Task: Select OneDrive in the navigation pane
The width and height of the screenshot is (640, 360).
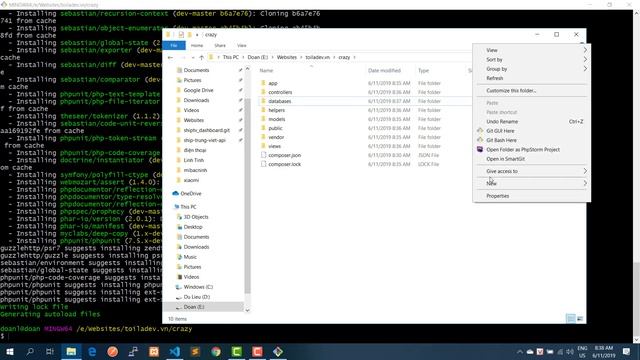Action: pos(191,193)
